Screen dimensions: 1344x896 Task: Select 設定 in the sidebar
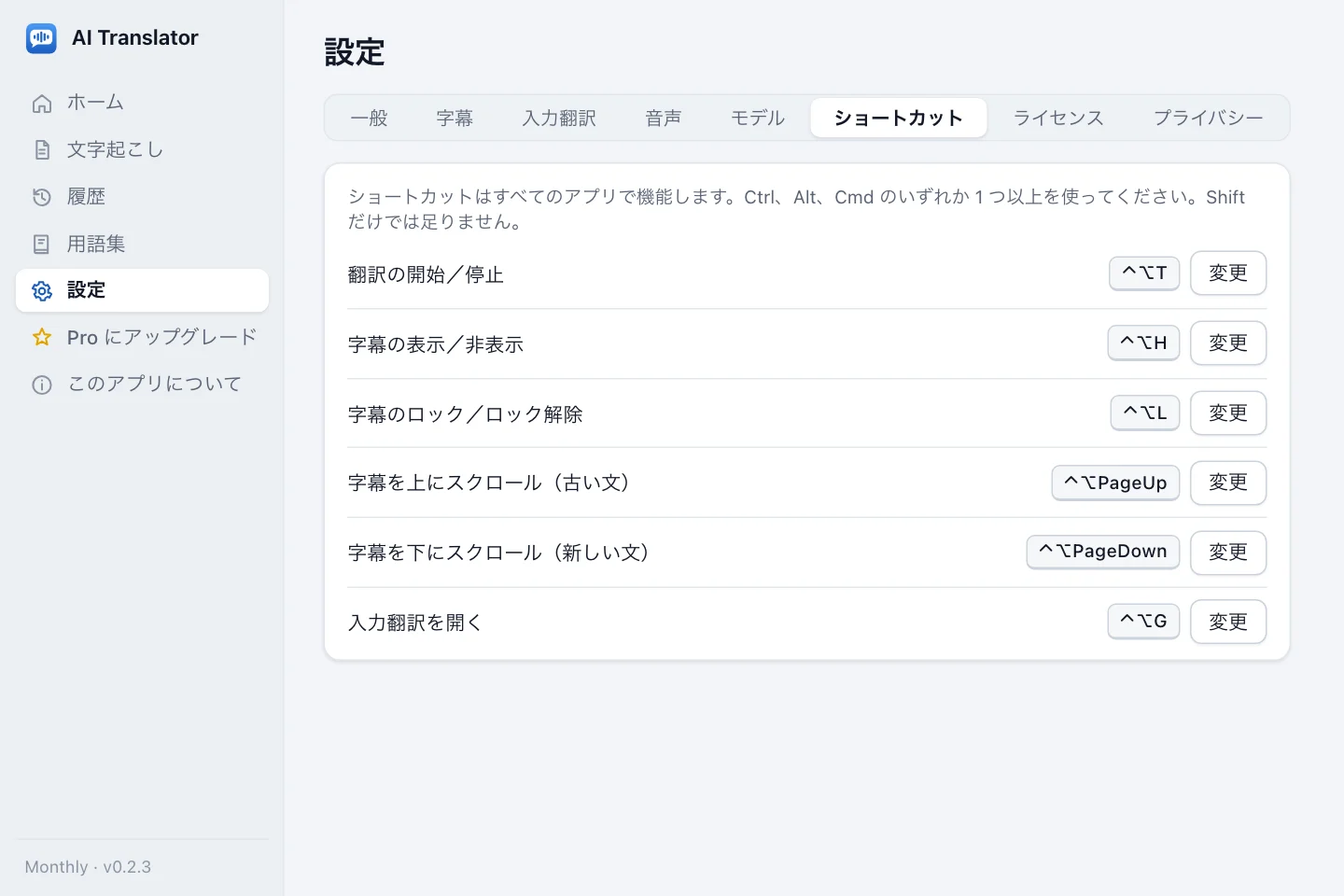coord(142,290)
